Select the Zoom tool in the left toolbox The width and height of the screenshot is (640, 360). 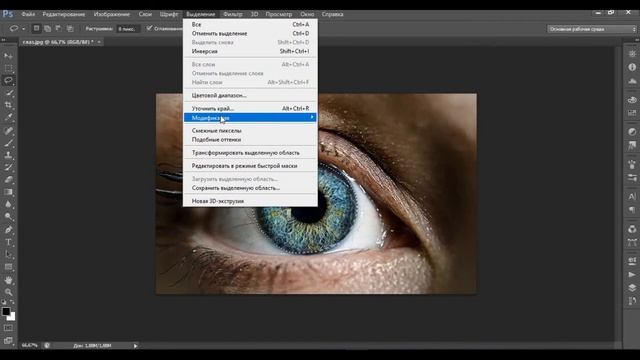tap(8, 292)
